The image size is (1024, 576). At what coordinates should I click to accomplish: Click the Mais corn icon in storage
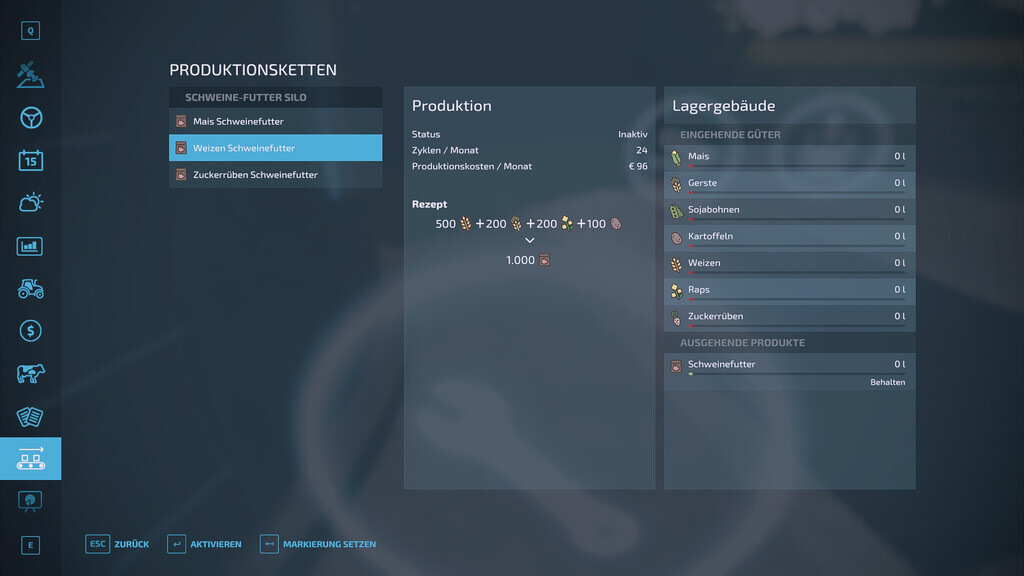tap(676, 157)
